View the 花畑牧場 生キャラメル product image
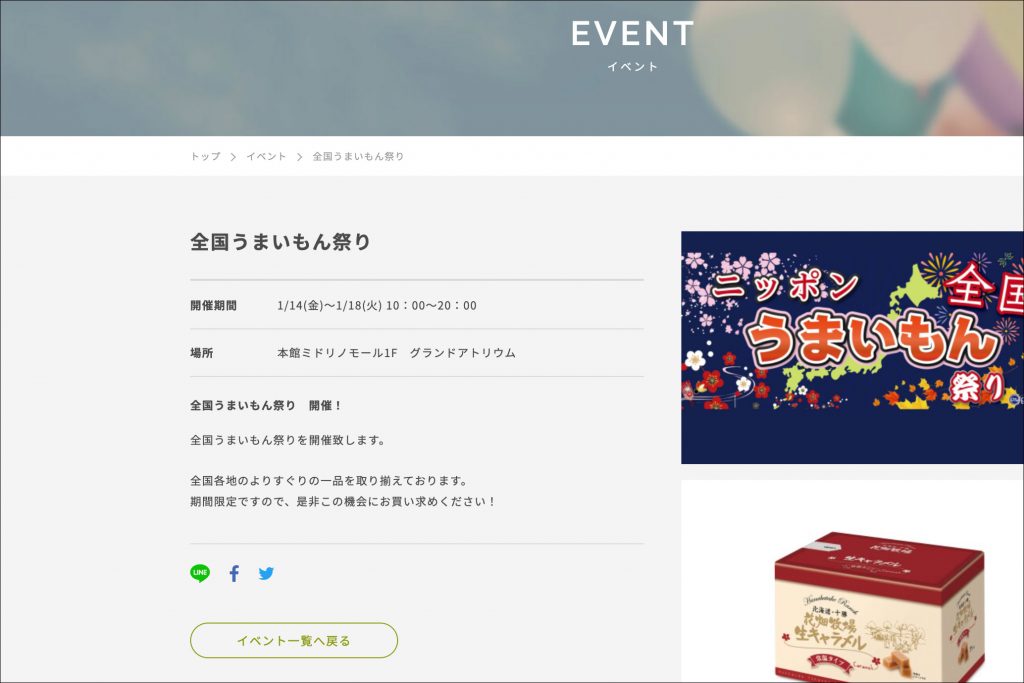The image size is (1024, 683). 852,581
